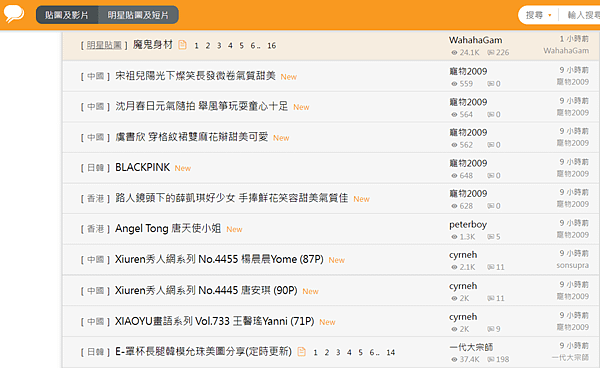
Task: Open the BLACKPINK thread
Action: coord(142,167)
